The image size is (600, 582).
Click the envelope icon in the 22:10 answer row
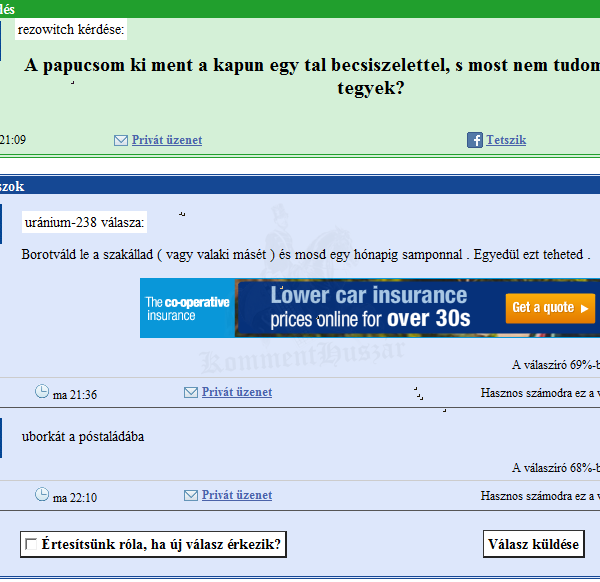coord(191,495)
